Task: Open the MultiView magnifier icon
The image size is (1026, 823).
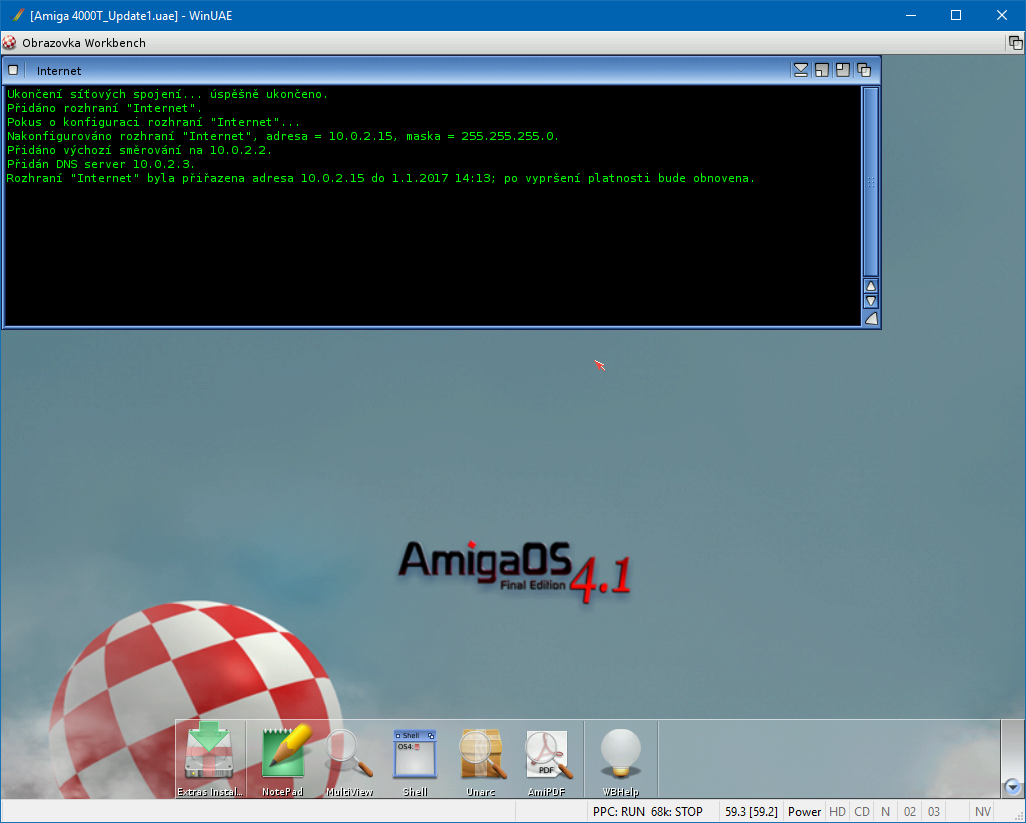Action: pyautogui.click(x=349, y=753)
